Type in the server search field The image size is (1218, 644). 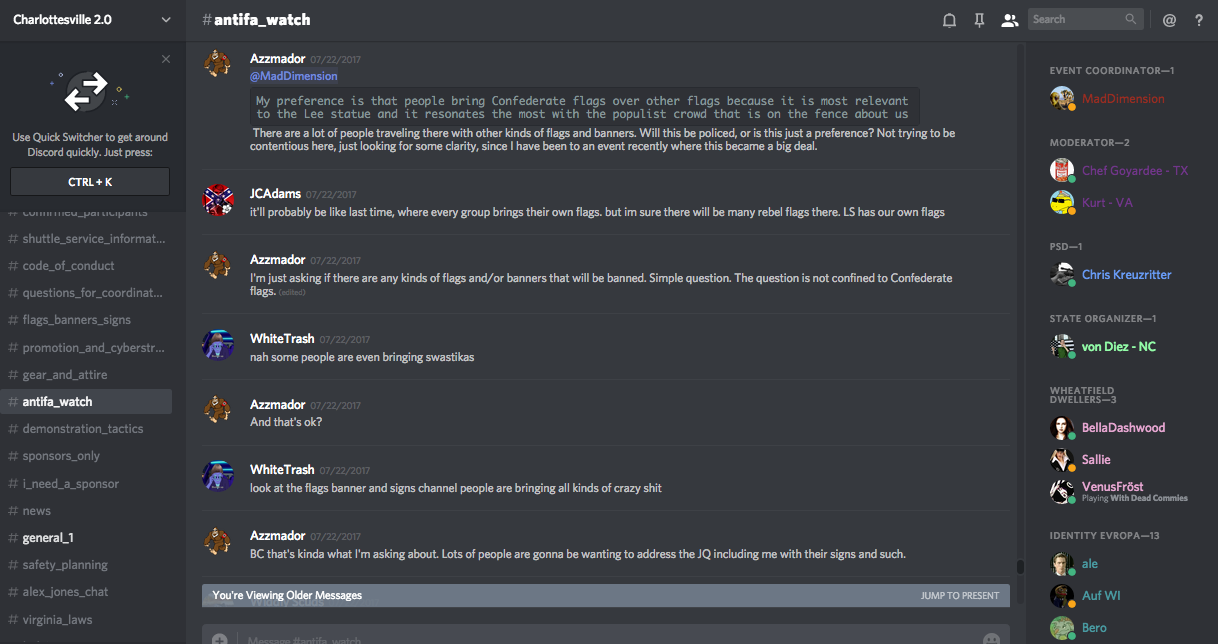[1075, 19]
